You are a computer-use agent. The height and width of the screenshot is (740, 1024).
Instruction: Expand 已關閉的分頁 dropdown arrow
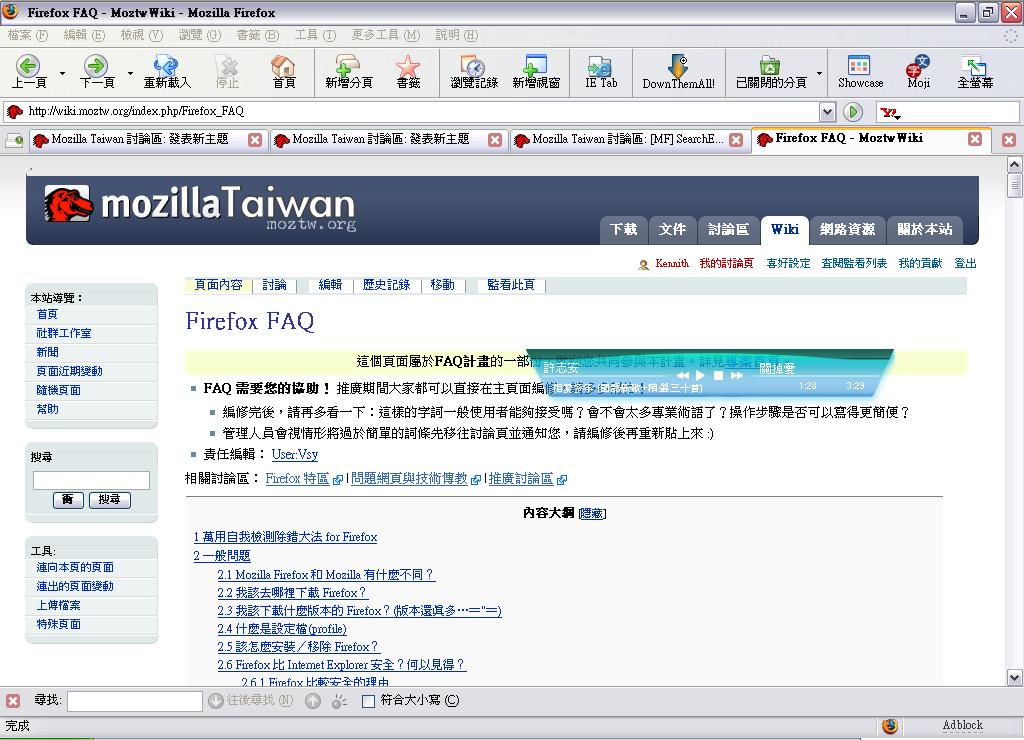click(x=818, y=73)
